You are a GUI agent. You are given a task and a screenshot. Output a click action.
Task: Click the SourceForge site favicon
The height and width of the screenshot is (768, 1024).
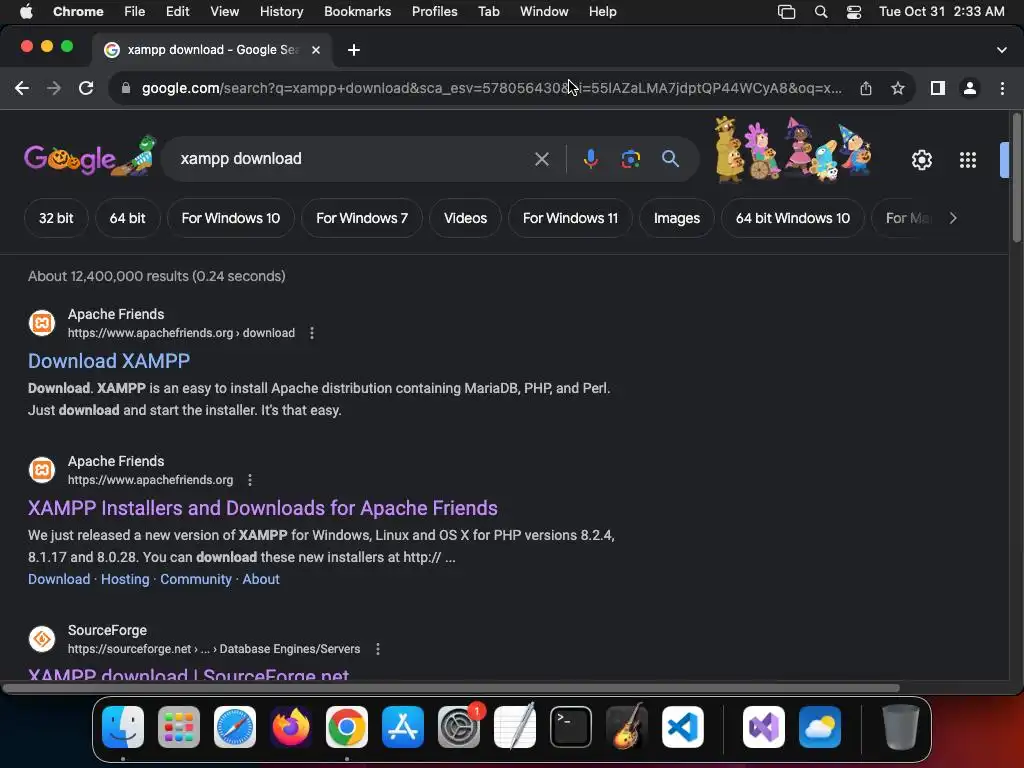42,639
